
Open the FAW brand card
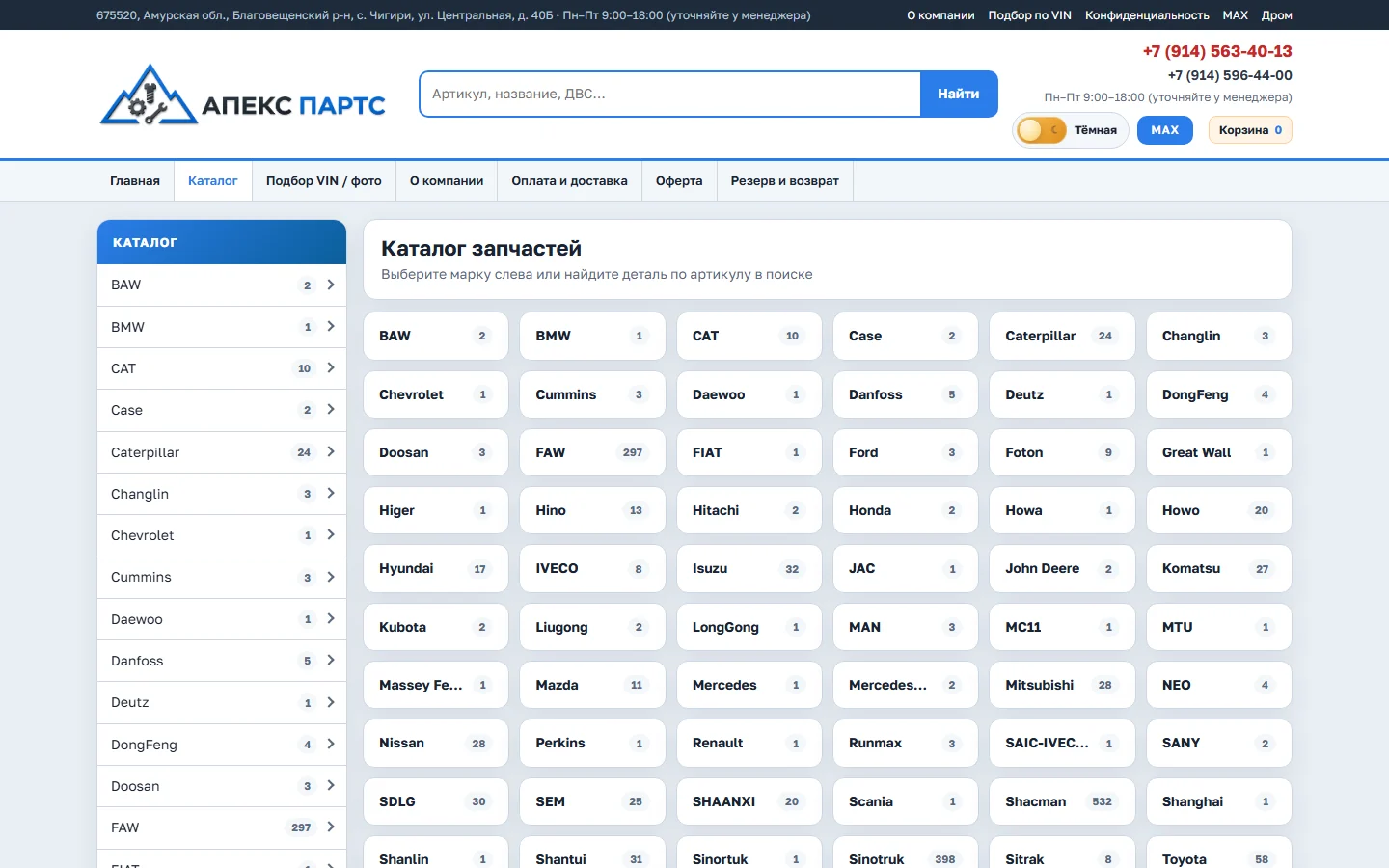click(x=592, y=452)
